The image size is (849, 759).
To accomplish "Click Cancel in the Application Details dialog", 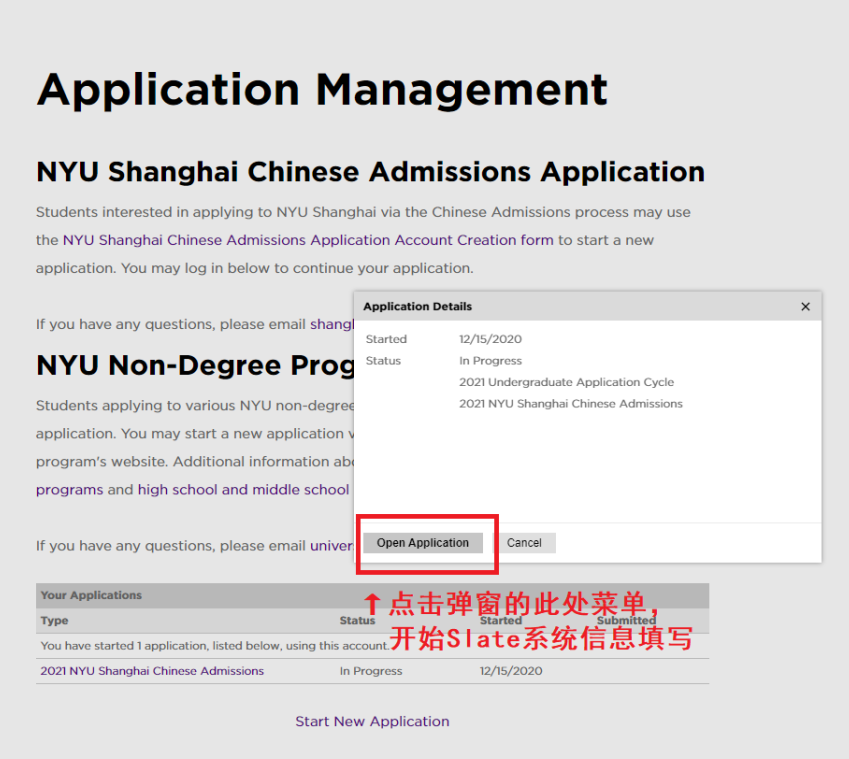I will pyautogui.click(x=527, y=542).
